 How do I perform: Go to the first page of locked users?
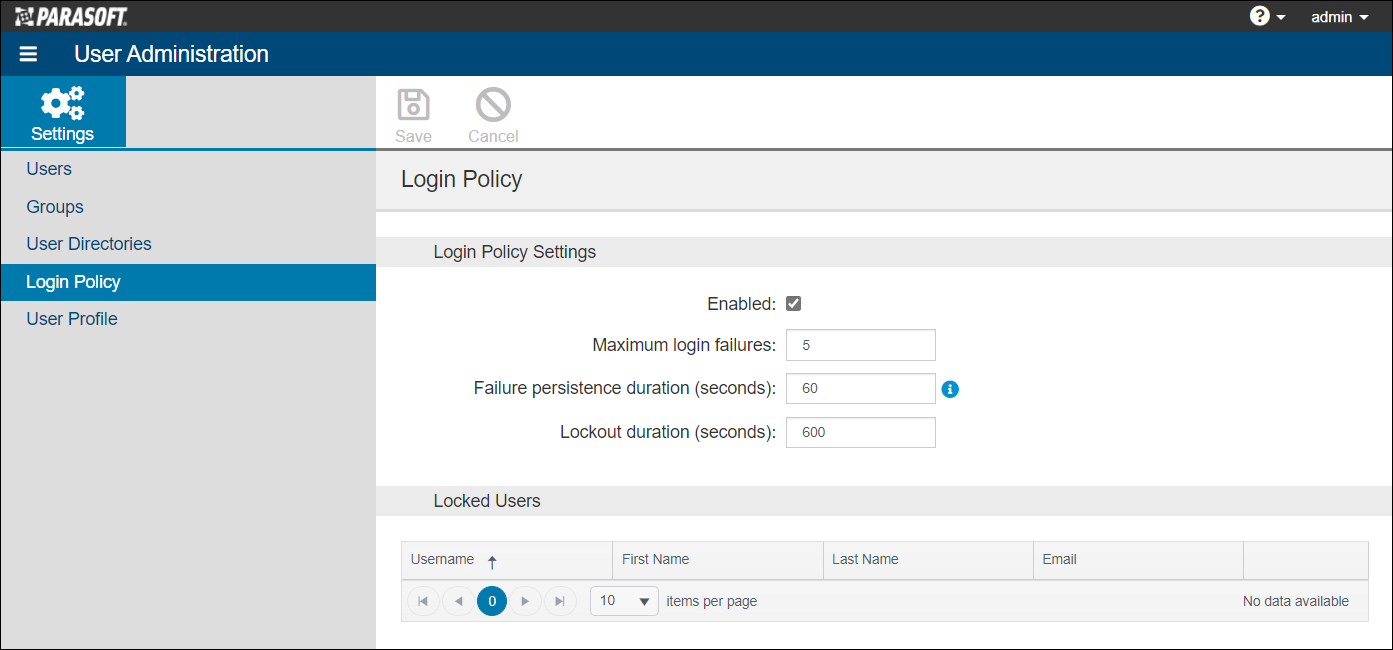coord(423,601)
